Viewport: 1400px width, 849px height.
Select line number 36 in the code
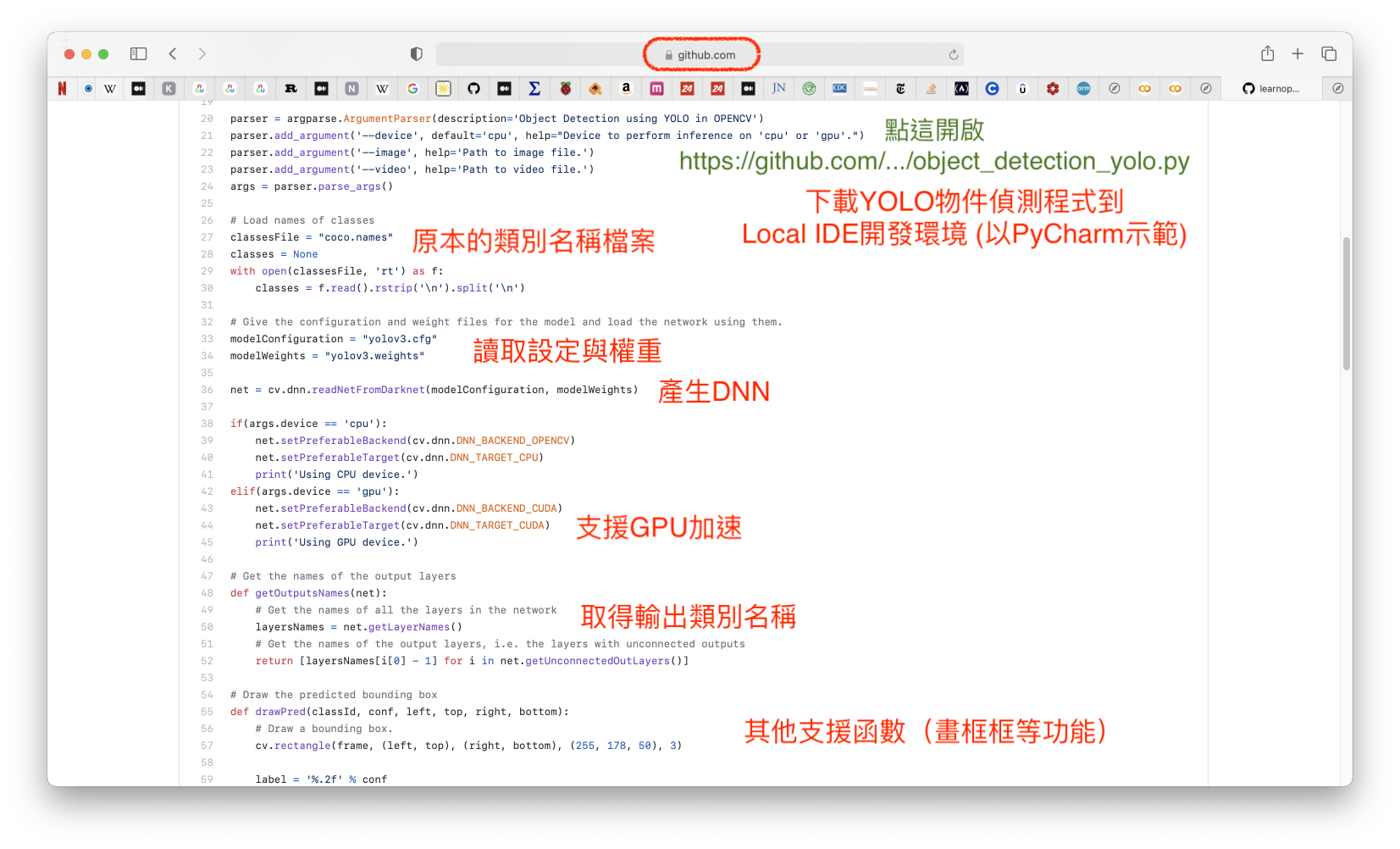(207, 390)
